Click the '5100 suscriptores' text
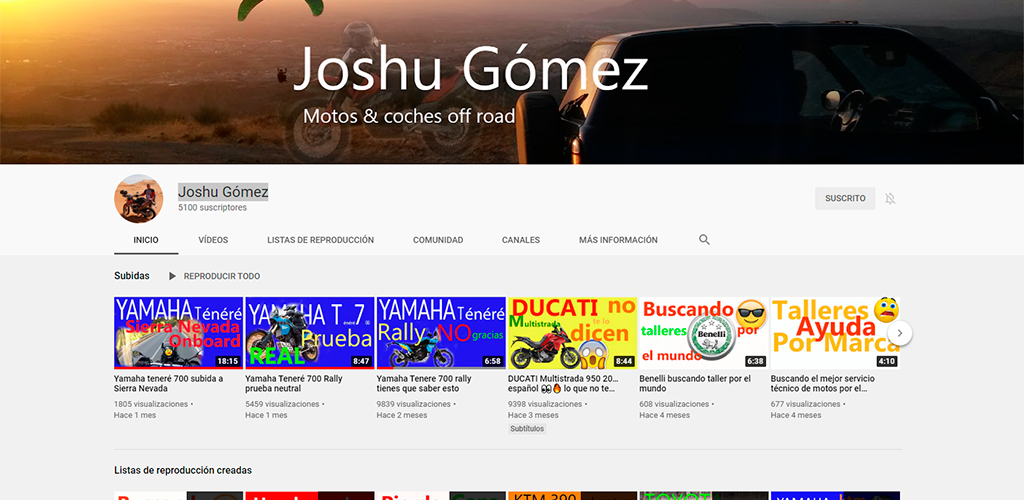The width and height of the screenshot is (1024, 500). click(212, 208)
